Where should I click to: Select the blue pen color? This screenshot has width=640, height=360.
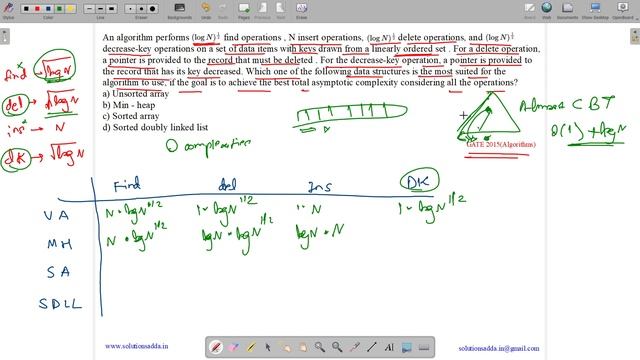click(49, 9)
